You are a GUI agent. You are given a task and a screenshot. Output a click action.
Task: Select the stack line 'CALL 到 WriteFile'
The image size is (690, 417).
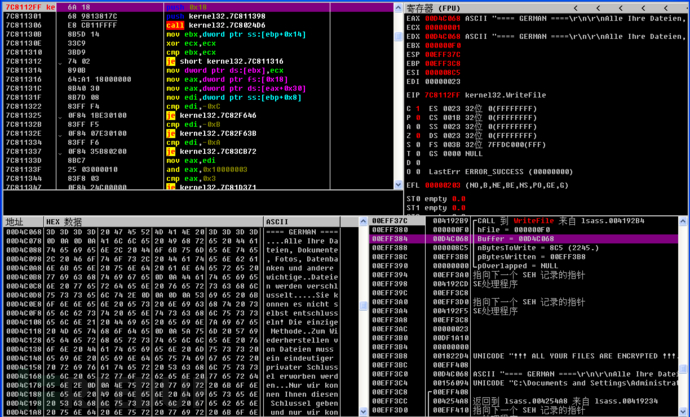click(x=560, y=221)
